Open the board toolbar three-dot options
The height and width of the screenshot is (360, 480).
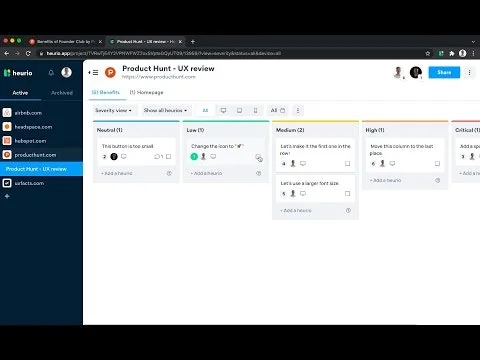[298, 110]
